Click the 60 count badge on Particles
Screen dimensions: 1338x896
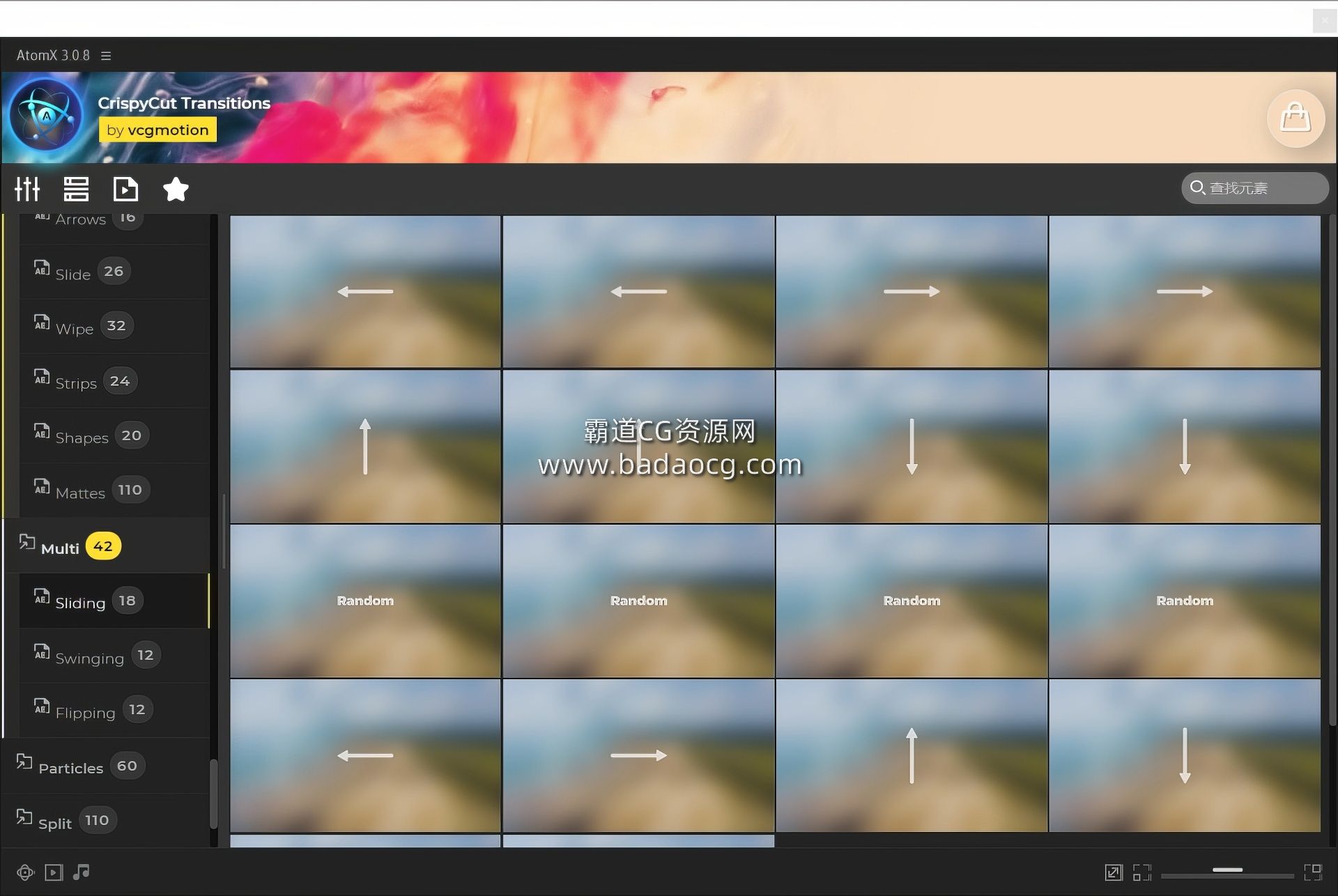(x=127, y=766)
